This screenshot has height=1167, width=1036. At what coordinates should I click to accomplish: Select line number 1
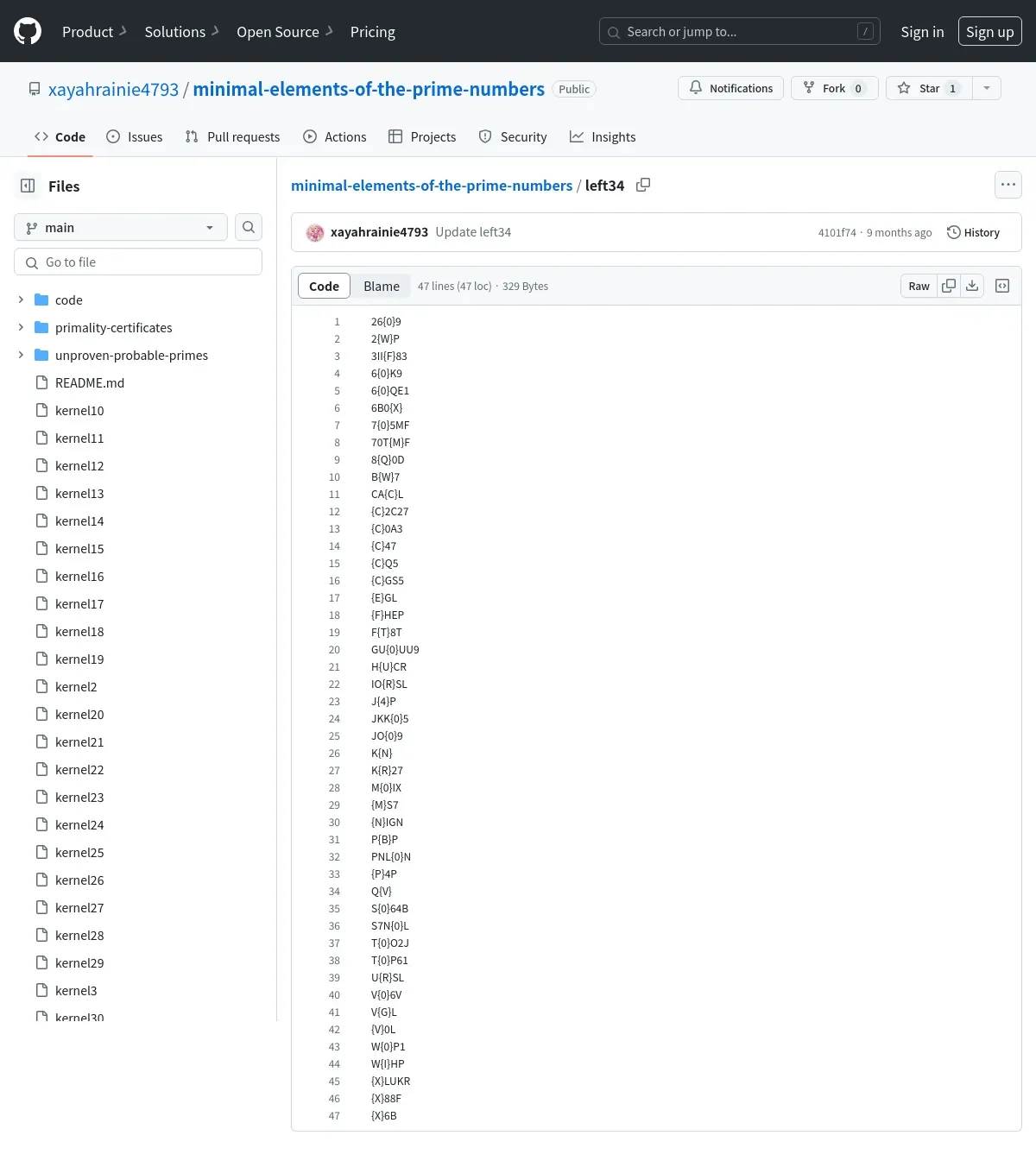[x=337, y=322]
